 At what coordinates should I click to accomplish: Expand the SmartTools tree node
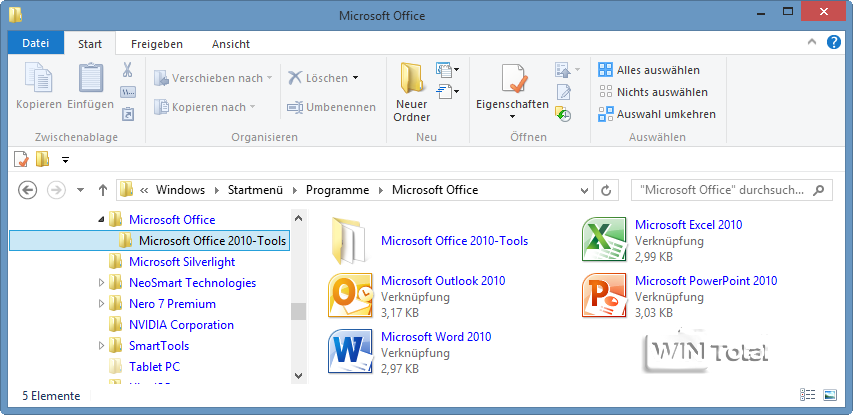[x=101, y=346]
